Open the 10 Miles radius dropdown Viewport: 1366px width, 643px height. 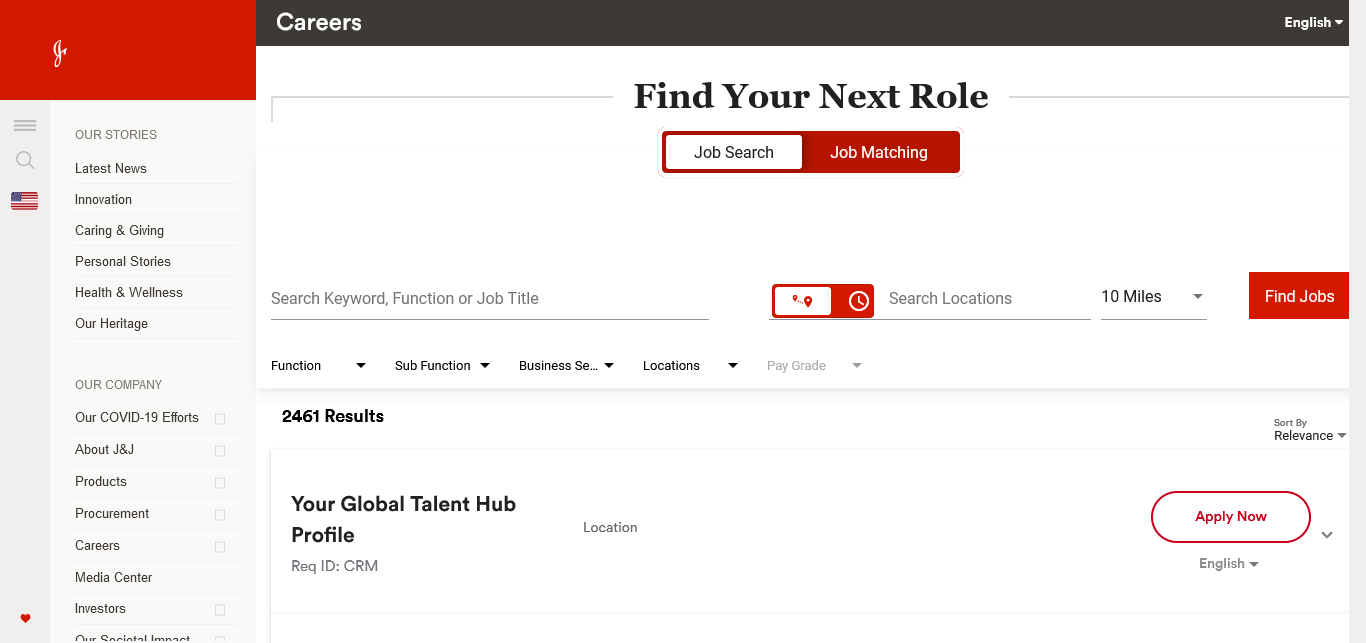tap(1153, 297)
